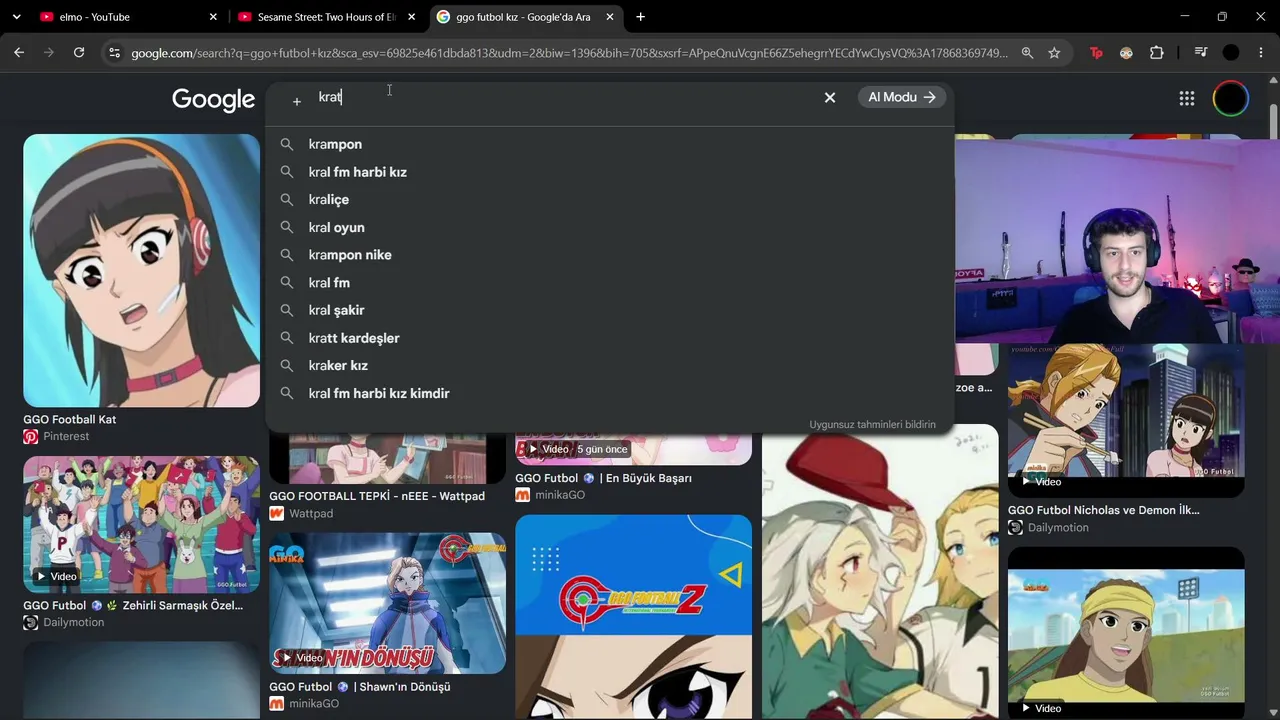Close the elmo - YouTube tab
The height and width of the screenshot is (720, 1280).
click(213, 17)
